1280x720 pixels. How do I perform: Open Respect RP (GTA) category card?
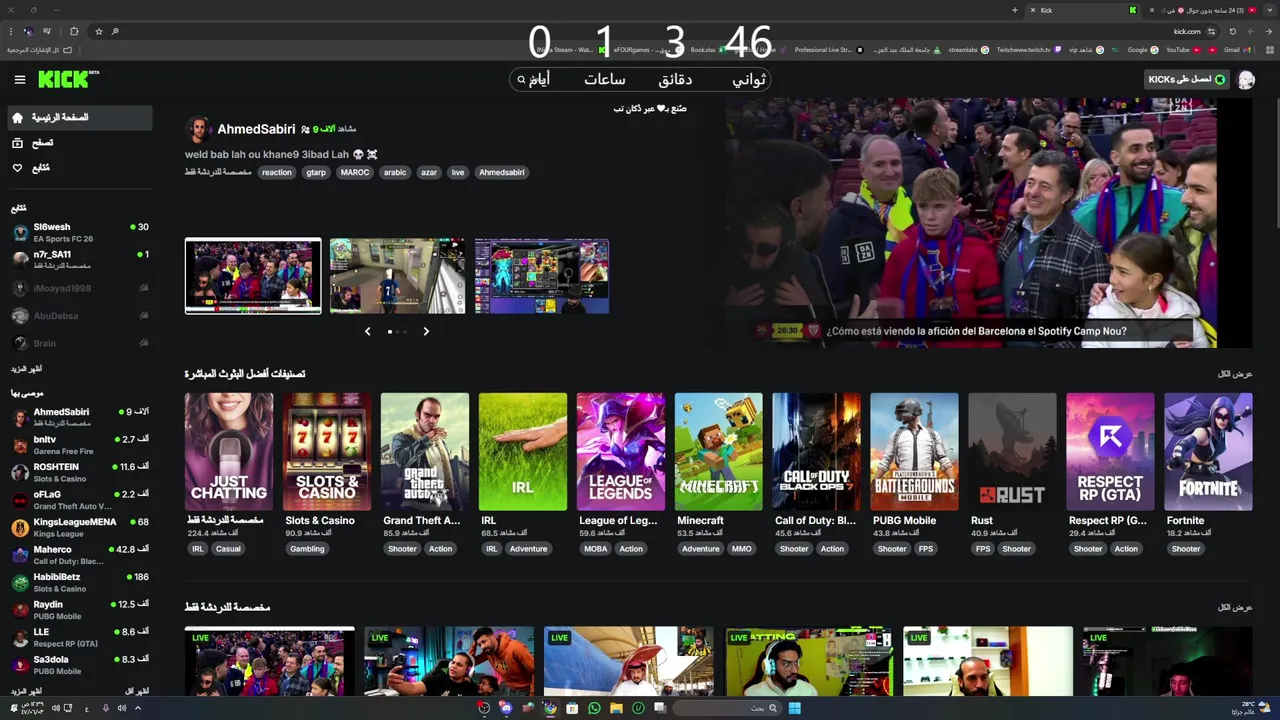tap(1110, 451)
